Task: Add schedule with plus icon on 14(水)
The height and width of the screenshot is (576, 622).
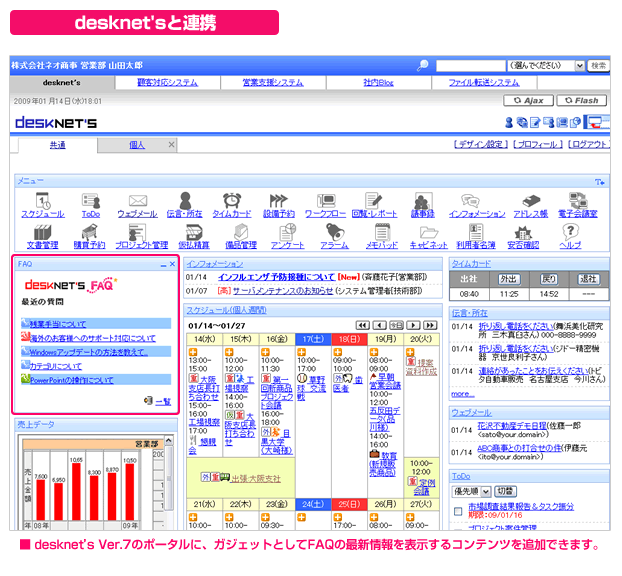Action: click(x=193, y=352)
